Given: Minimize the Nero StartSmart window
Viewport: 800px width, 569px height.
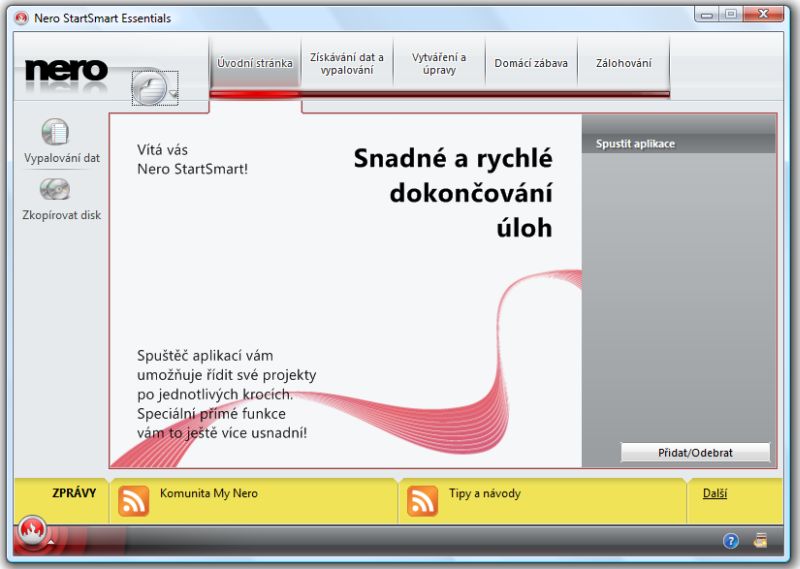Looking at the screenshot, I should click(707, 14).
